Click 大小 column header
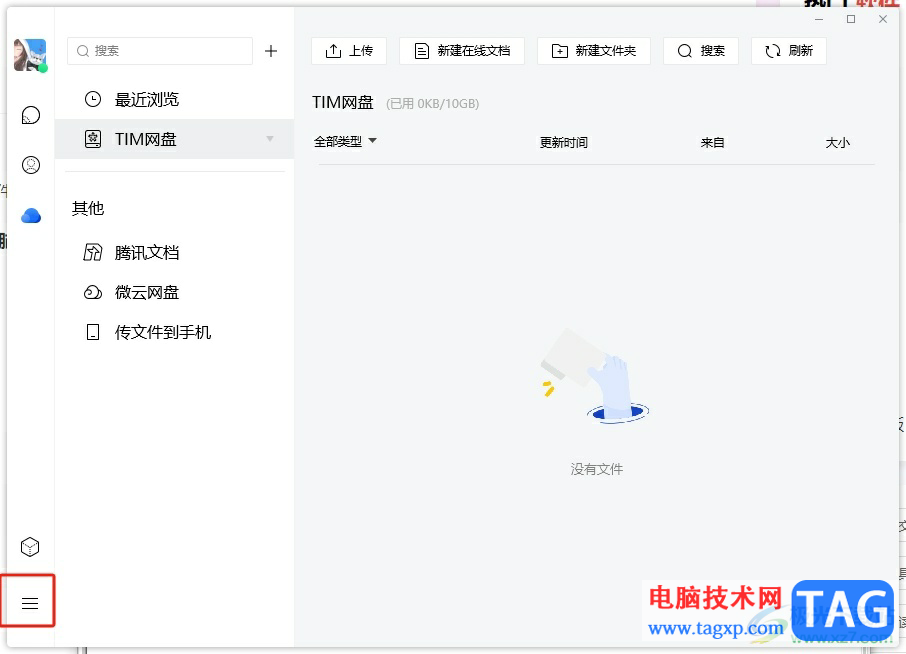Screen dimensions: 906x654 837,142
